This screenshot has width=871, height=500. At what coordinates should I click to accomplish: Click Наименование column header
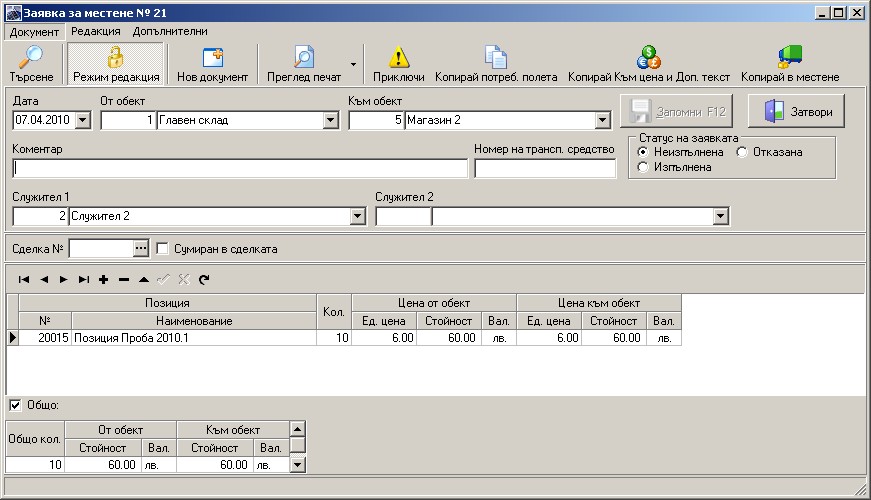tap(194, 321)
